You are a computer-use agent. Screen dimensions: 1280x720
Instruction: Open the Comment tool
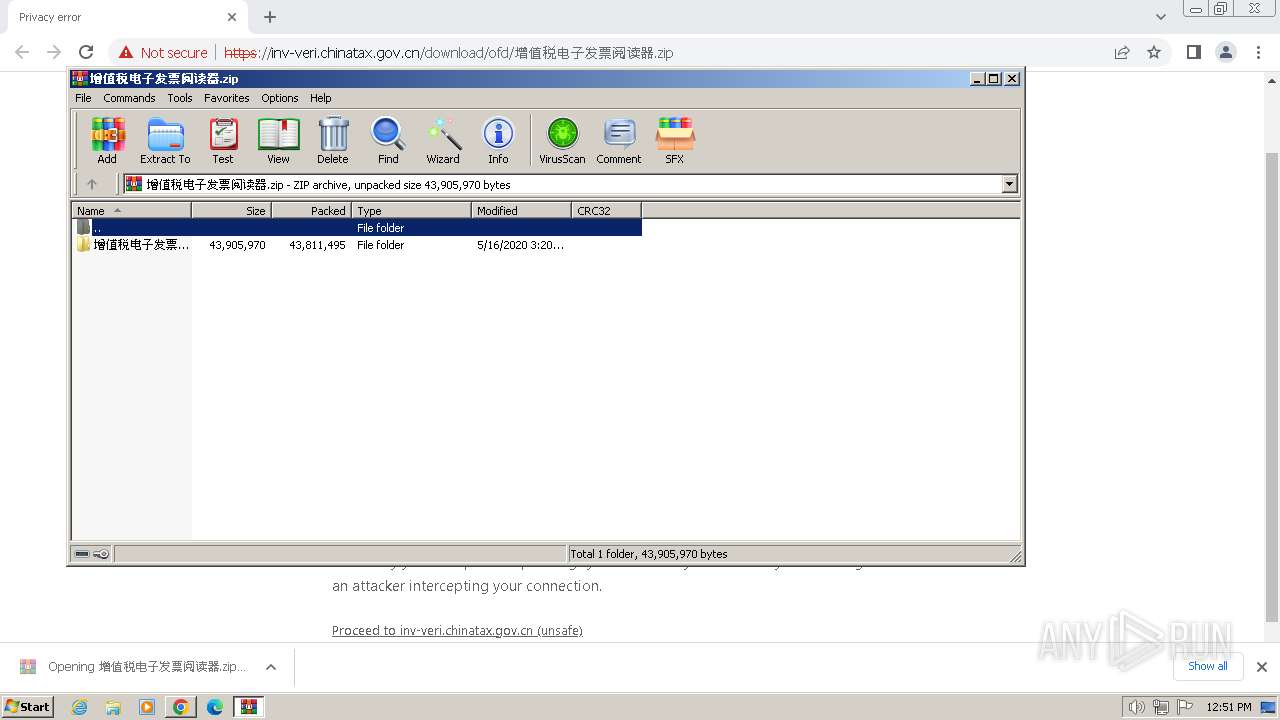619,140
